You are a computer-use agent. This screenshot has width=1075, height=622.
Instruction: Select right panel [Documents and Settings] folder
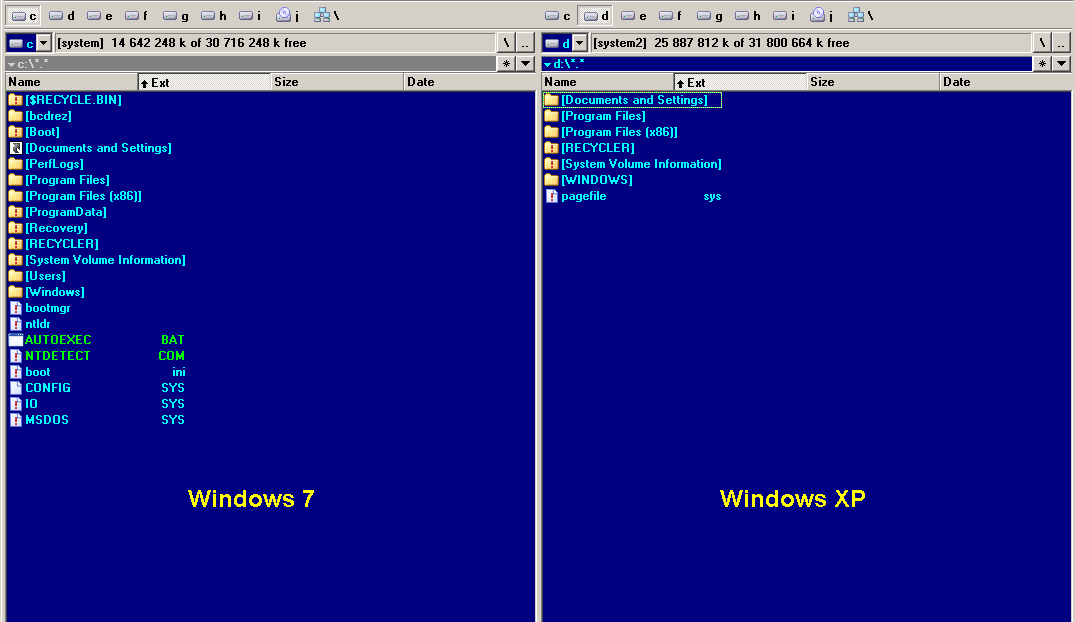634,100
